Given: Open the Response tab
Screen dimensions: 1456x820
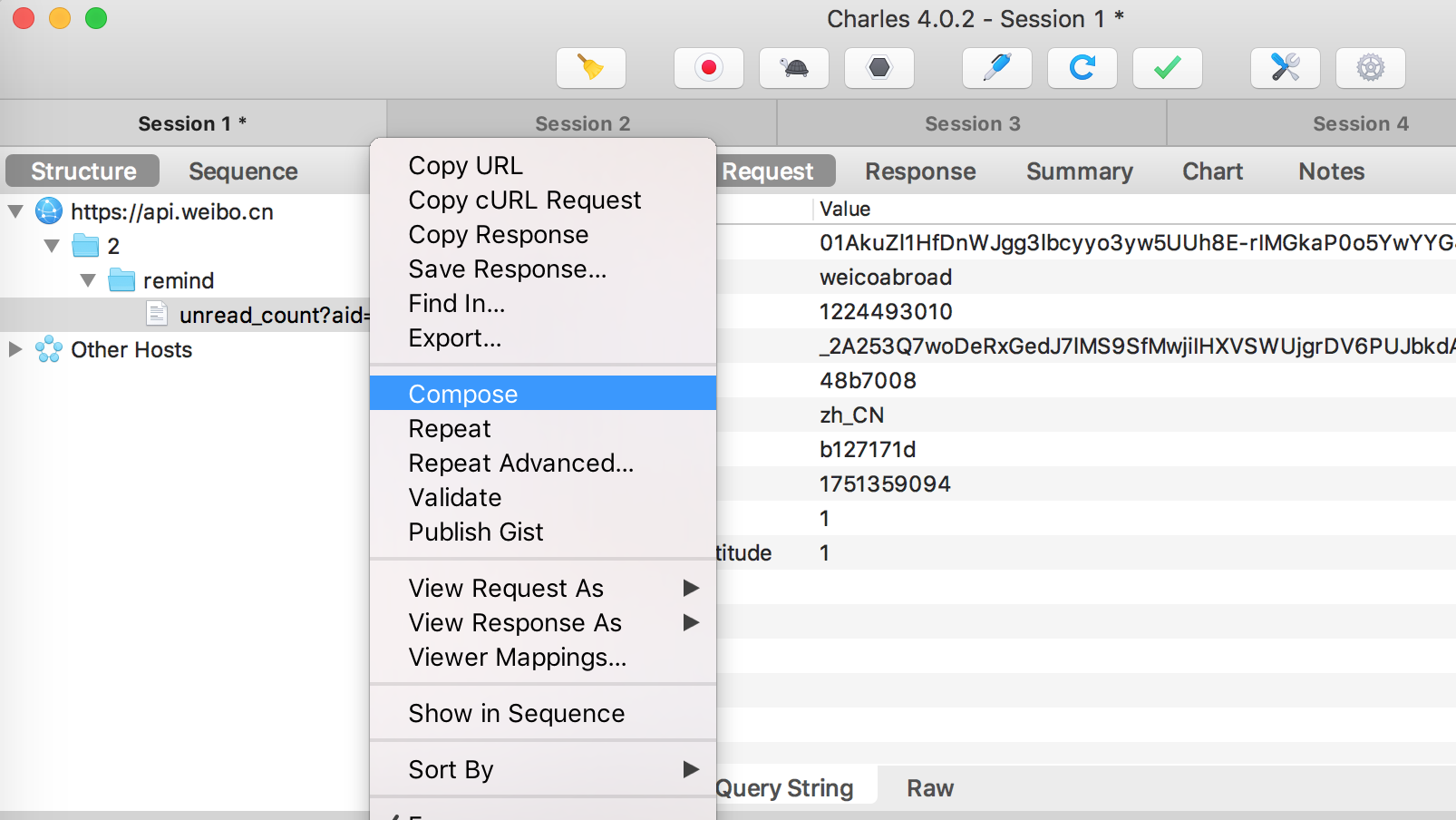Looking at the screenshot, I should pyautogui.click(x=920, y=171).
